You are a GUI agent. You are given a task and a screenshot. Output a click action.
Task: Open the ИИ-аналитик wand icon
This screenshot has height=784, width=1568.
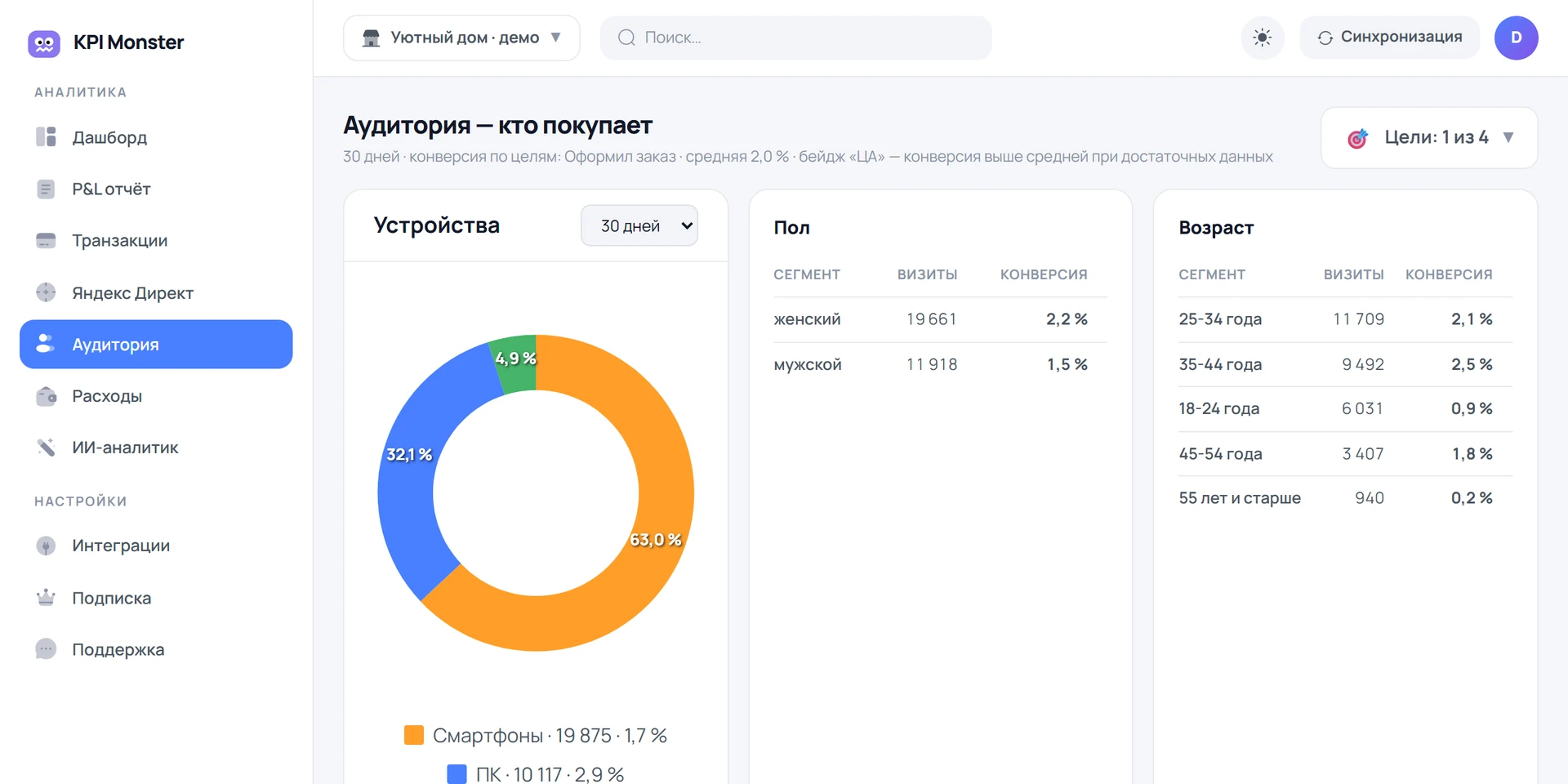point(46,448)
